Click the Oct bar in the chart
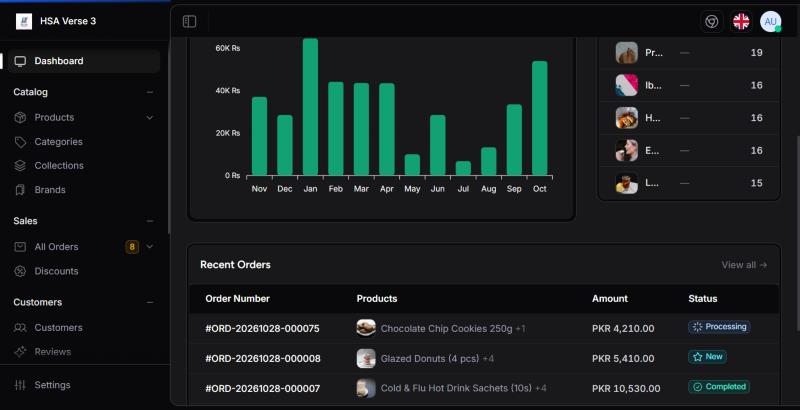This screenshot has height=410, width=800. 540,118
